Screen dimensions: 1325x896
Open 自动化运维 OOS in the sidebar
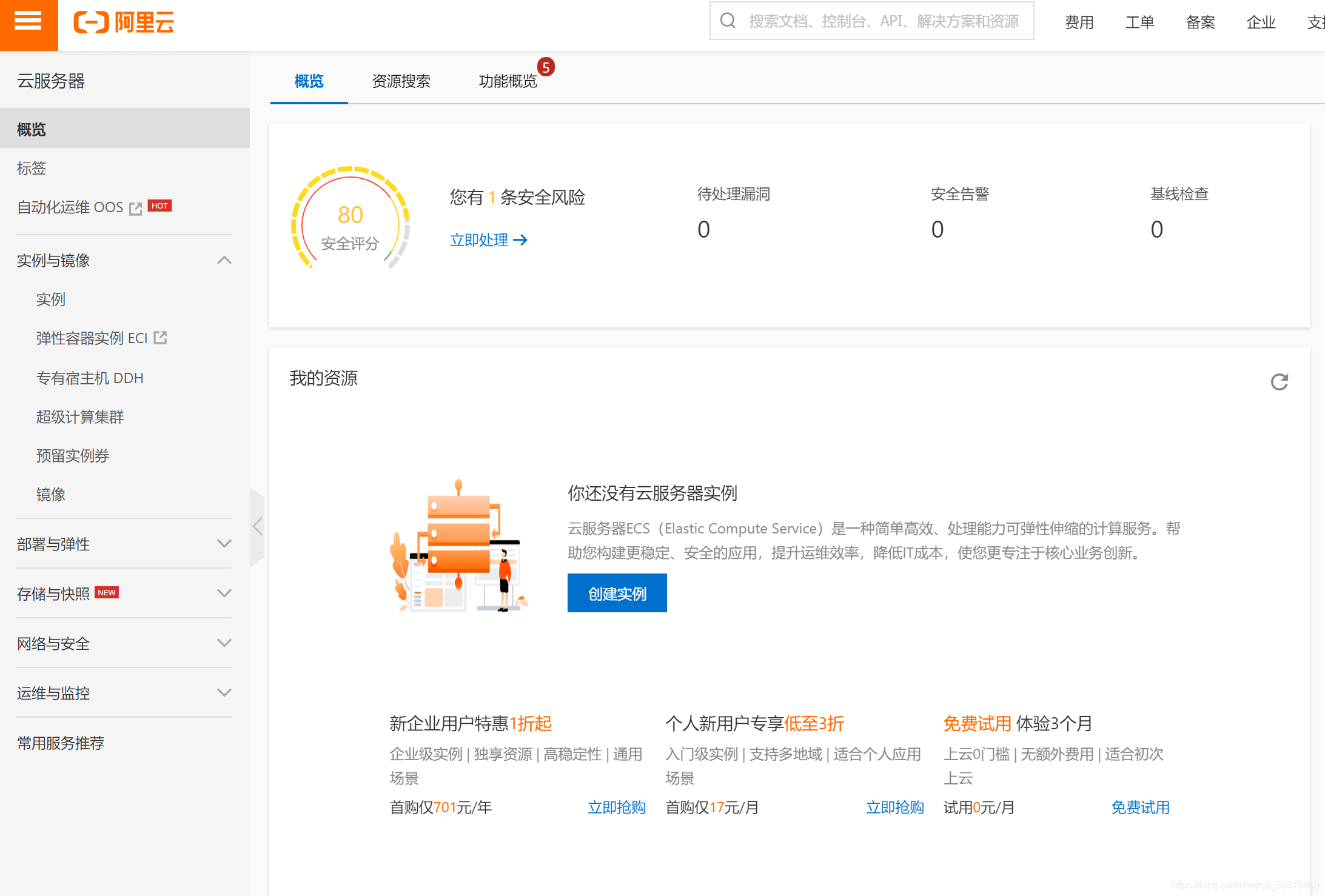[70, 207]
